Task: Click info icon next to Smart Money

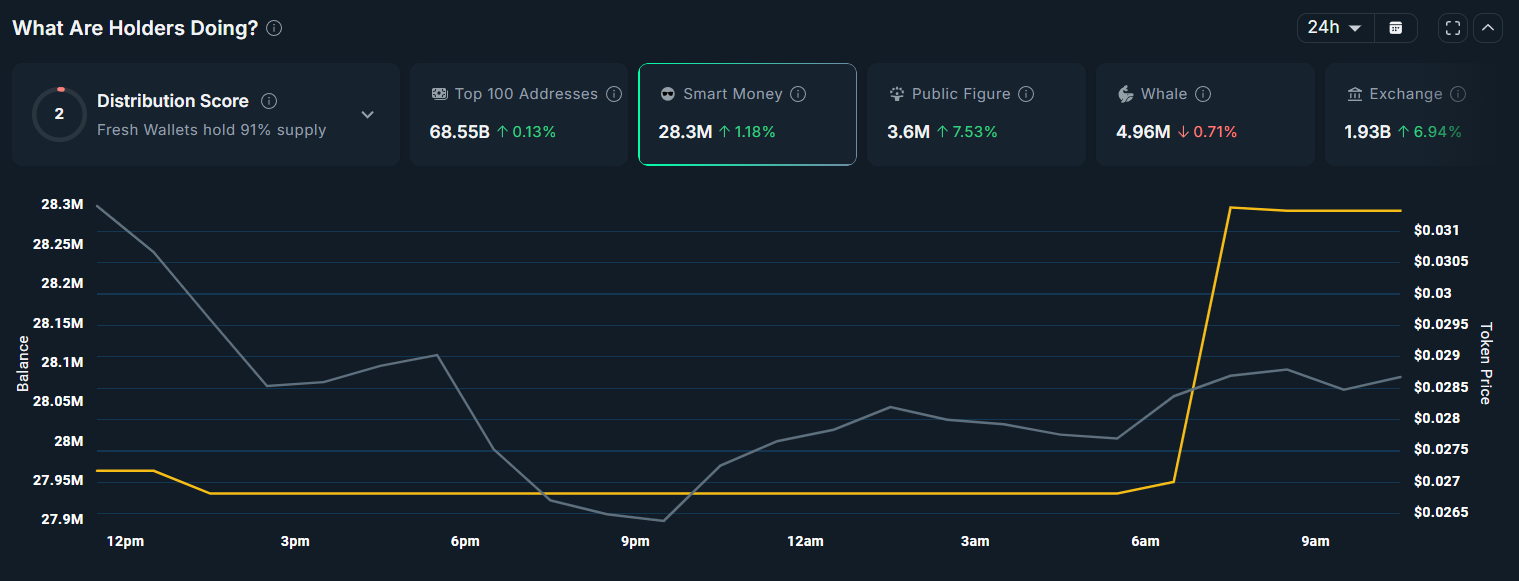Action: coord(798,94)
